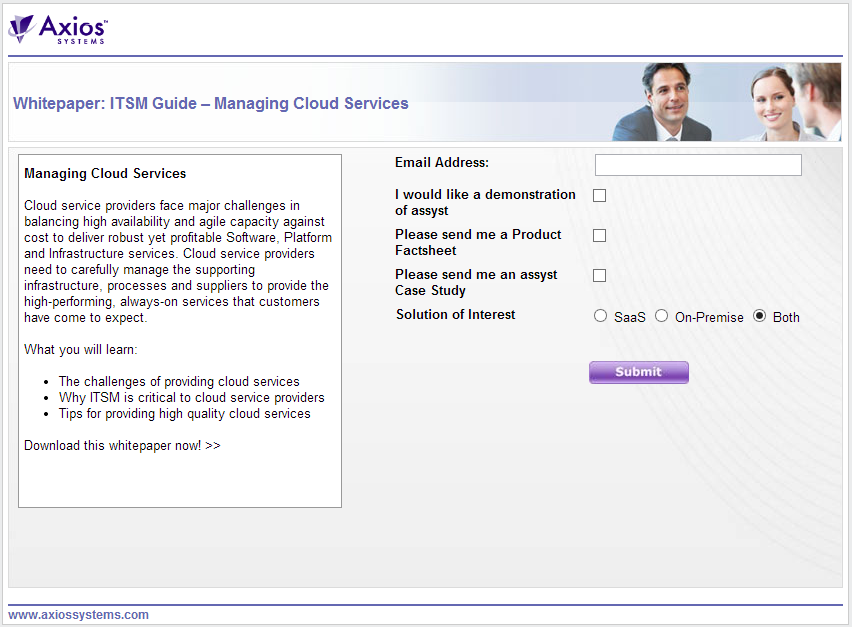This screenshot has height=627, width=852.
Task: Click the banner photo of business people
Action: (726, 102)
